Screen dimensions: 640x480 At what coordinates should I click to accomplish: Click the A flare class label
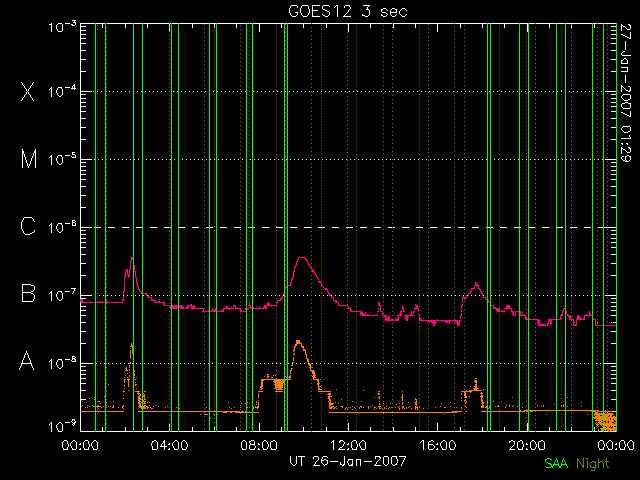(27, 361)
